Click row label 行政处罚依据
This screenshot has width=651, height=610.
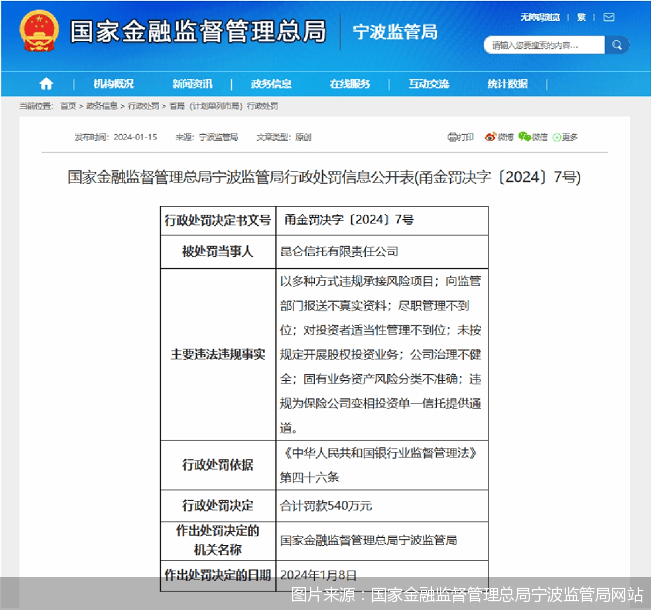[218, 465]
